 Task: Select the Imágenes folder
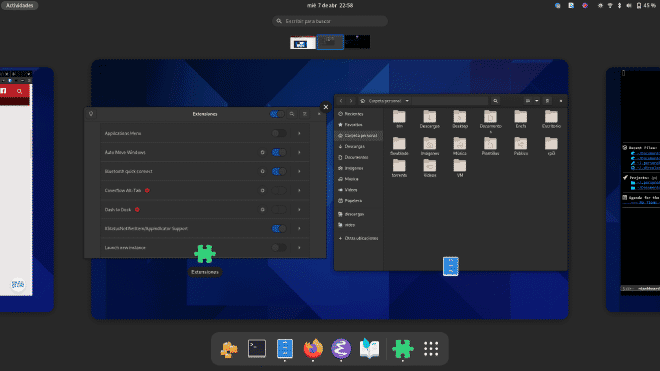430,146
